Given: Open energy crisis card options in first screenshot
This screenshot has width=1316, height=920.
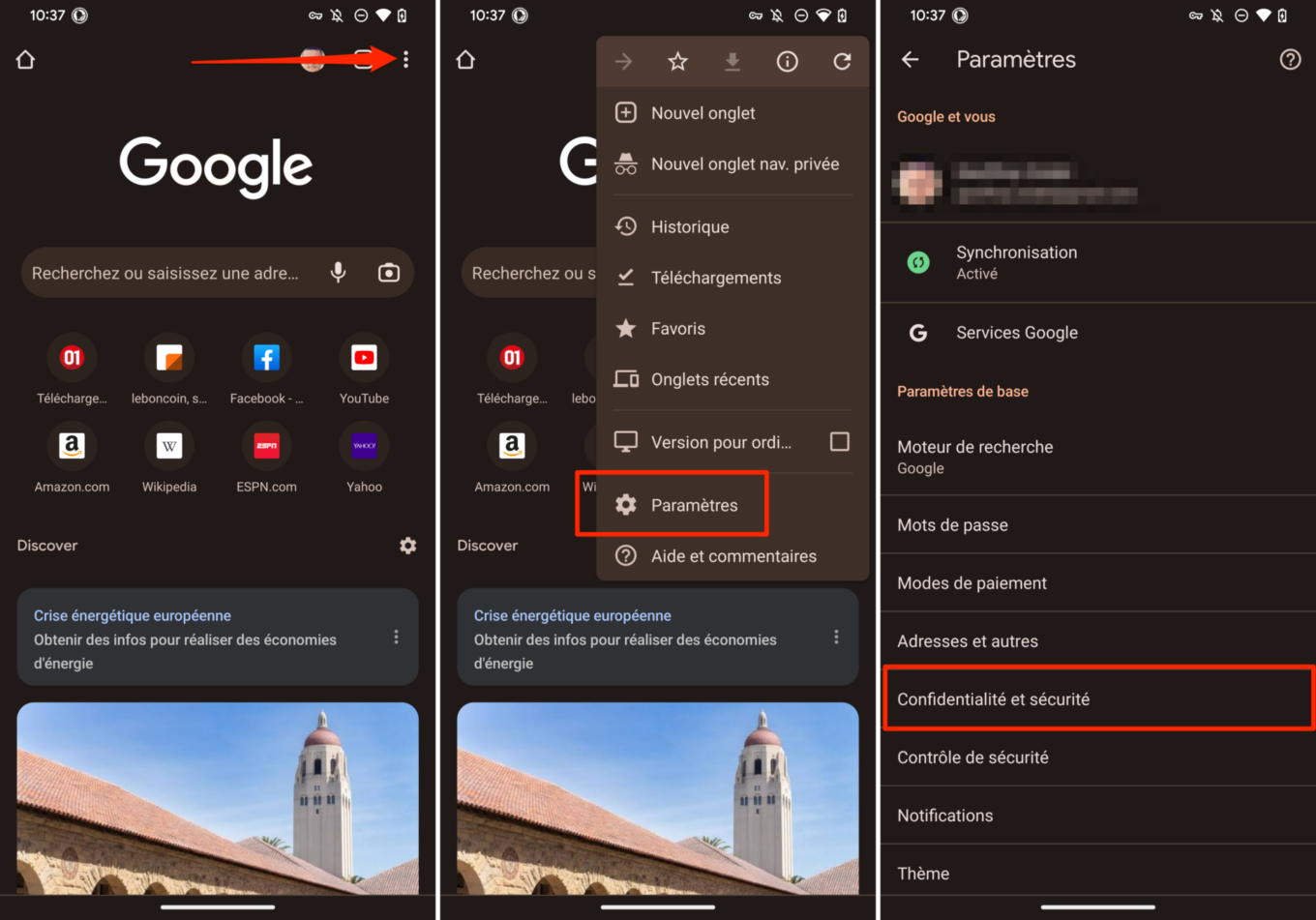Looking at the screenshot, I should pos(396,637).
